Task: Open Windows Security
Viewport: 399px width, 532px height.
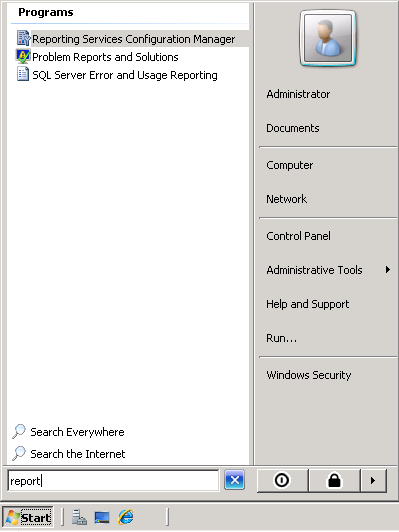Action: coord(308,375)
